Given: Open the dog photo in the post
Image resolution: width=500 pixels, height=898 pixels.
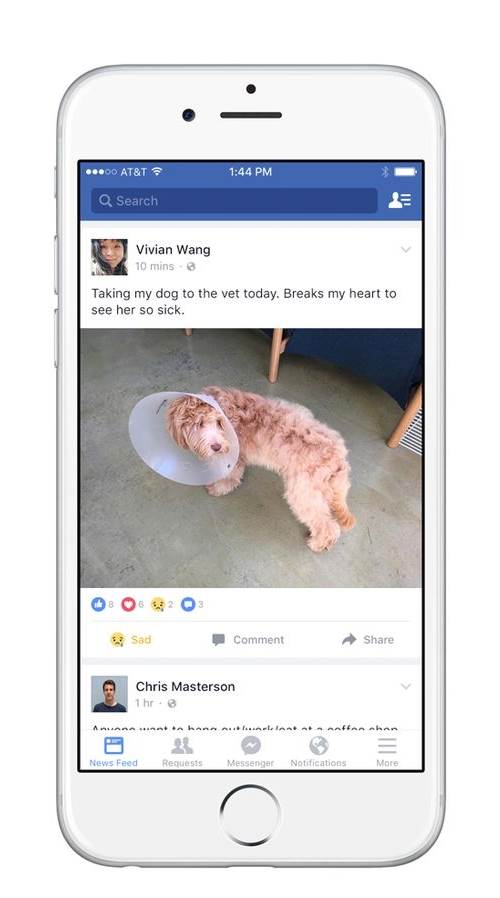Looking at the screenshot, I should pyautogui.click(x=251, y=458).
